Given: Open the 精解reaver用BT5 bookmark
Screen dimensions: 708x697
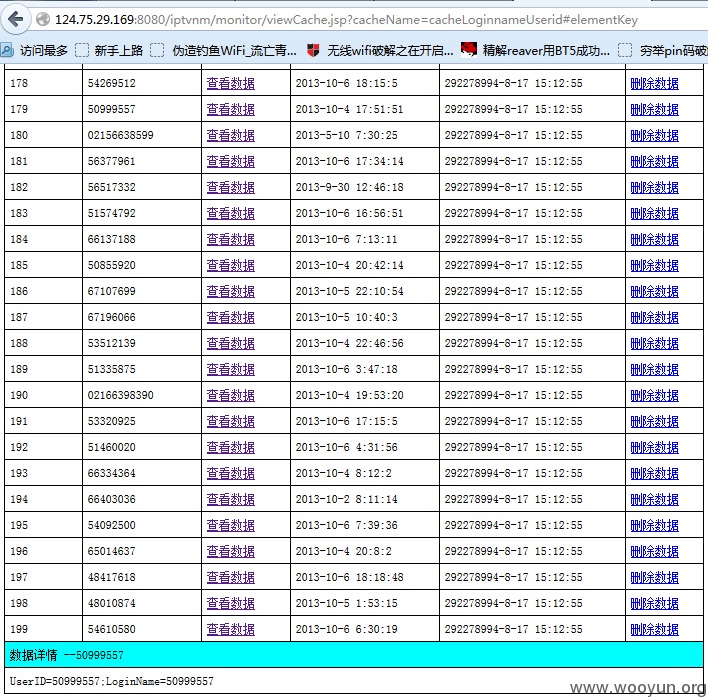Looking at the screenshot, I should pos(536,50).
